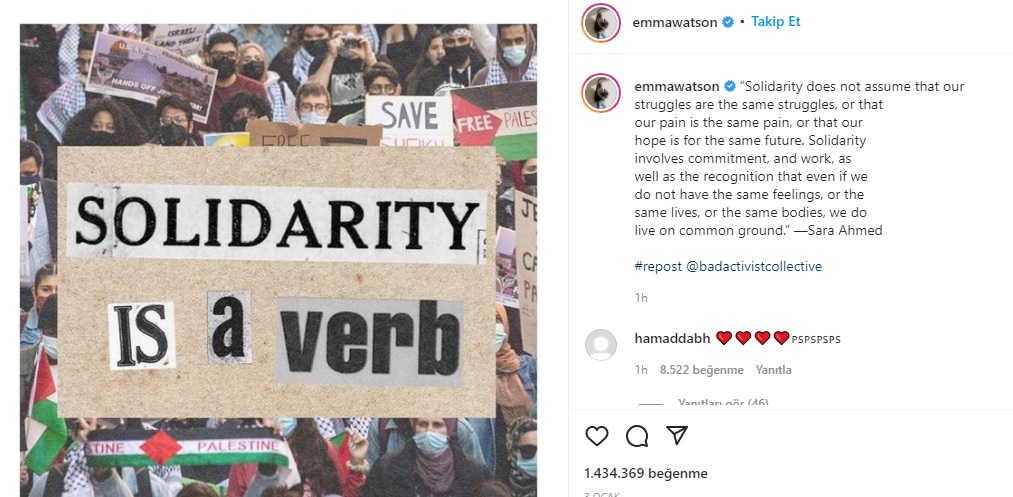
Task: Expand replies with Yanıtları gör
Action: [x=723, y=403]
